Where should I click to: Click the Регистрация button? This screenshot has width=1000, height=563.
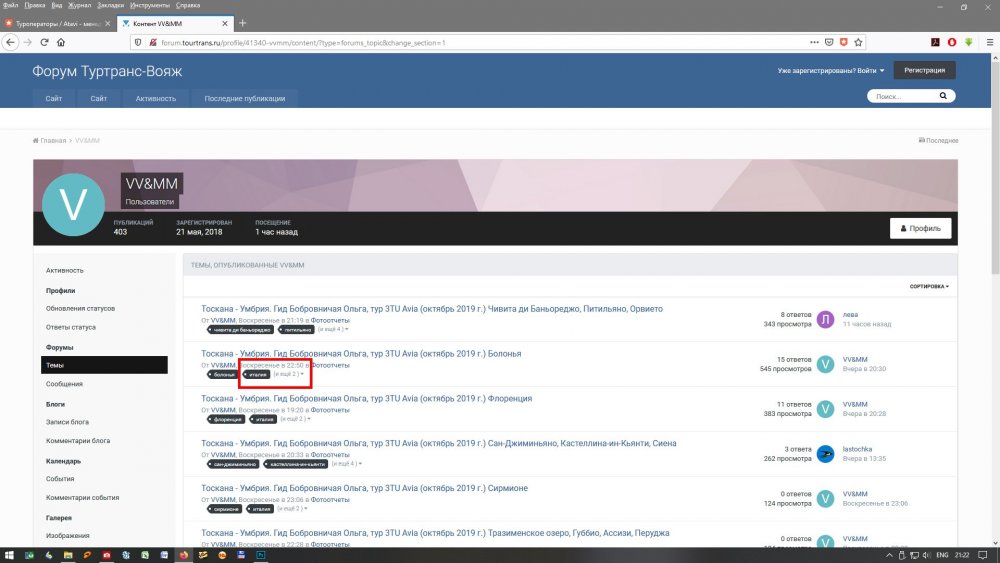click(924, 71)
